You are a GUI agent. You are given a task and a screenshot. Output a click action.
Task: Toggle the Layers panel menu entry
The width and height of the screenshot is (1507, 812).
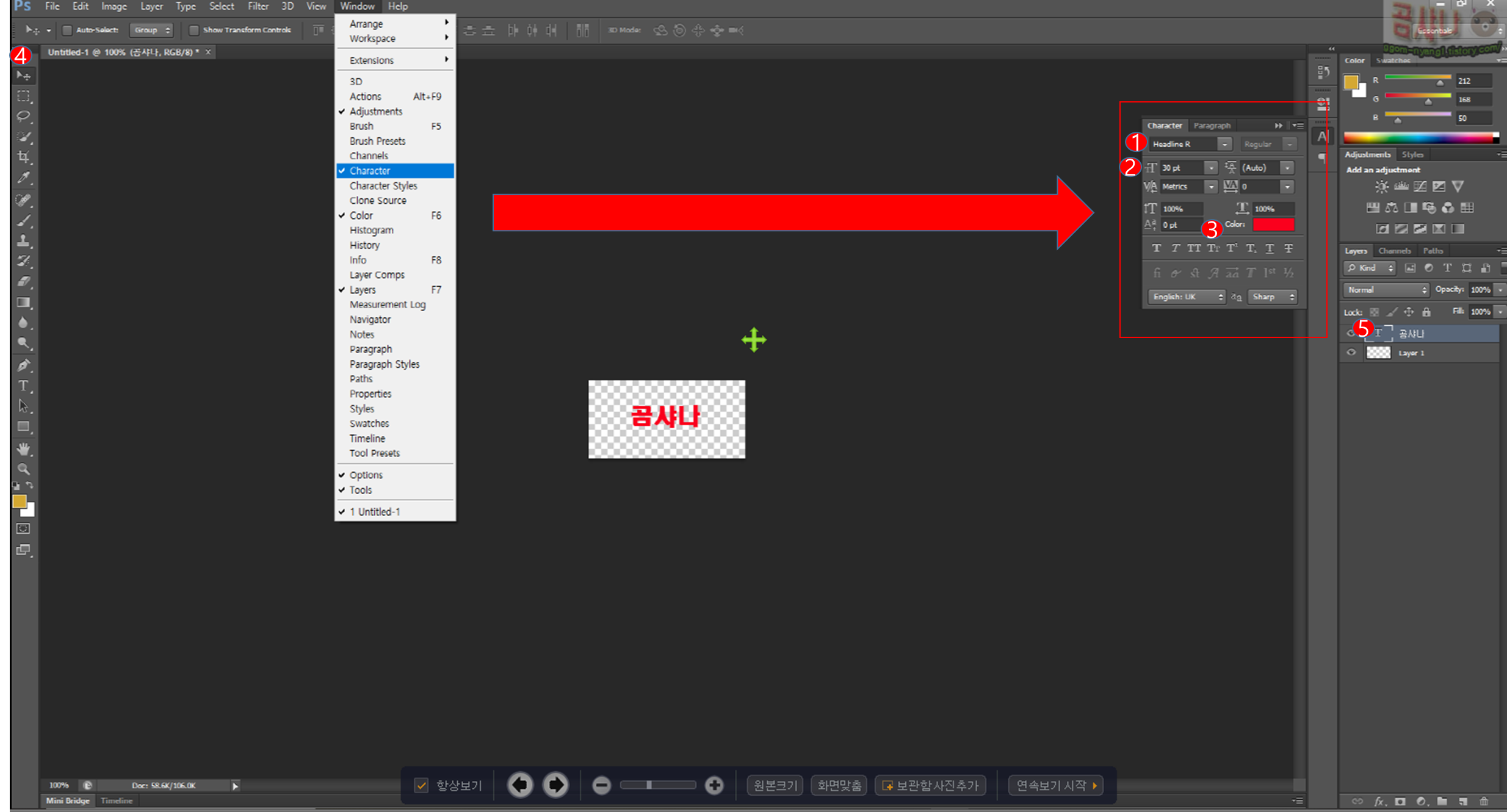(394, 290)
